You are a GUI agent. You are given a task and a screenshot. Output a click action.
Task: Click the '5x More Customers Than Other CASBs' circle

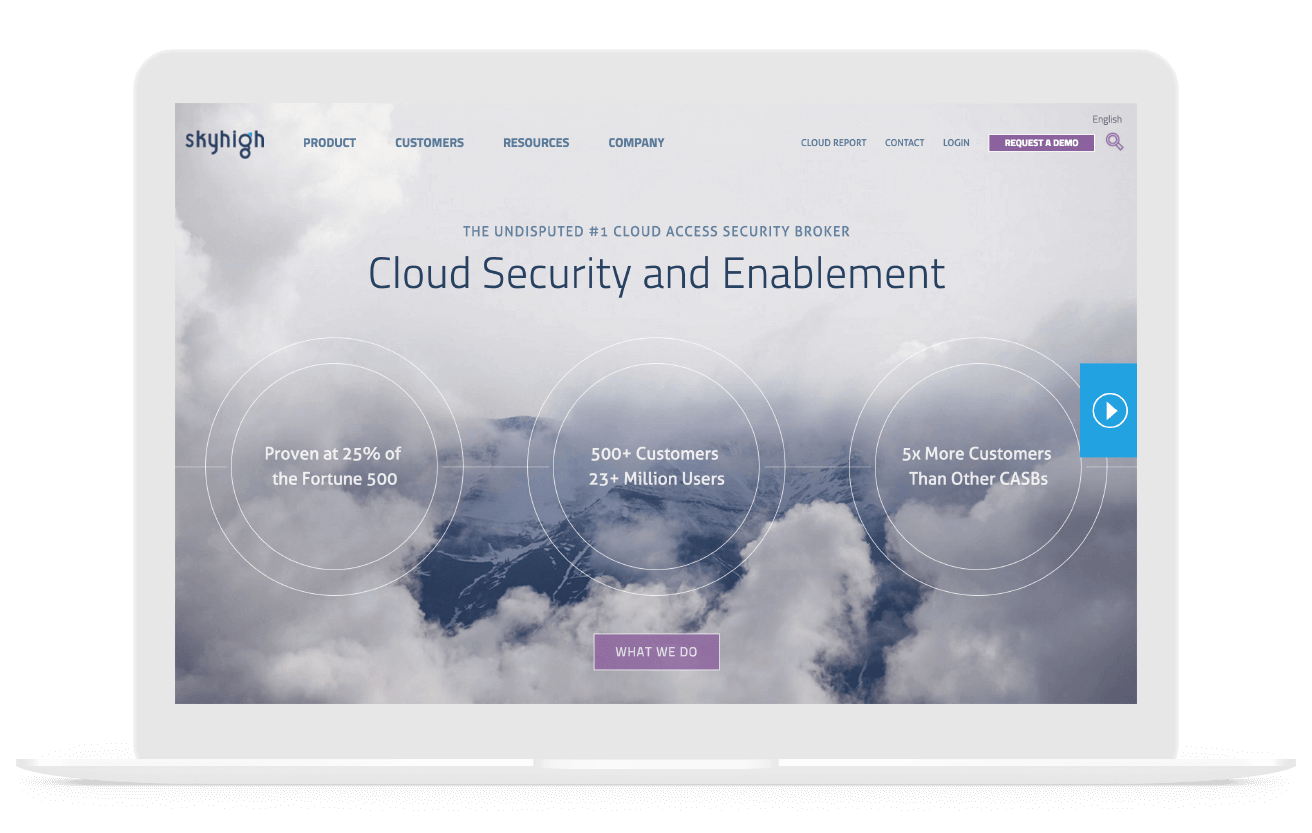(978, 467)
